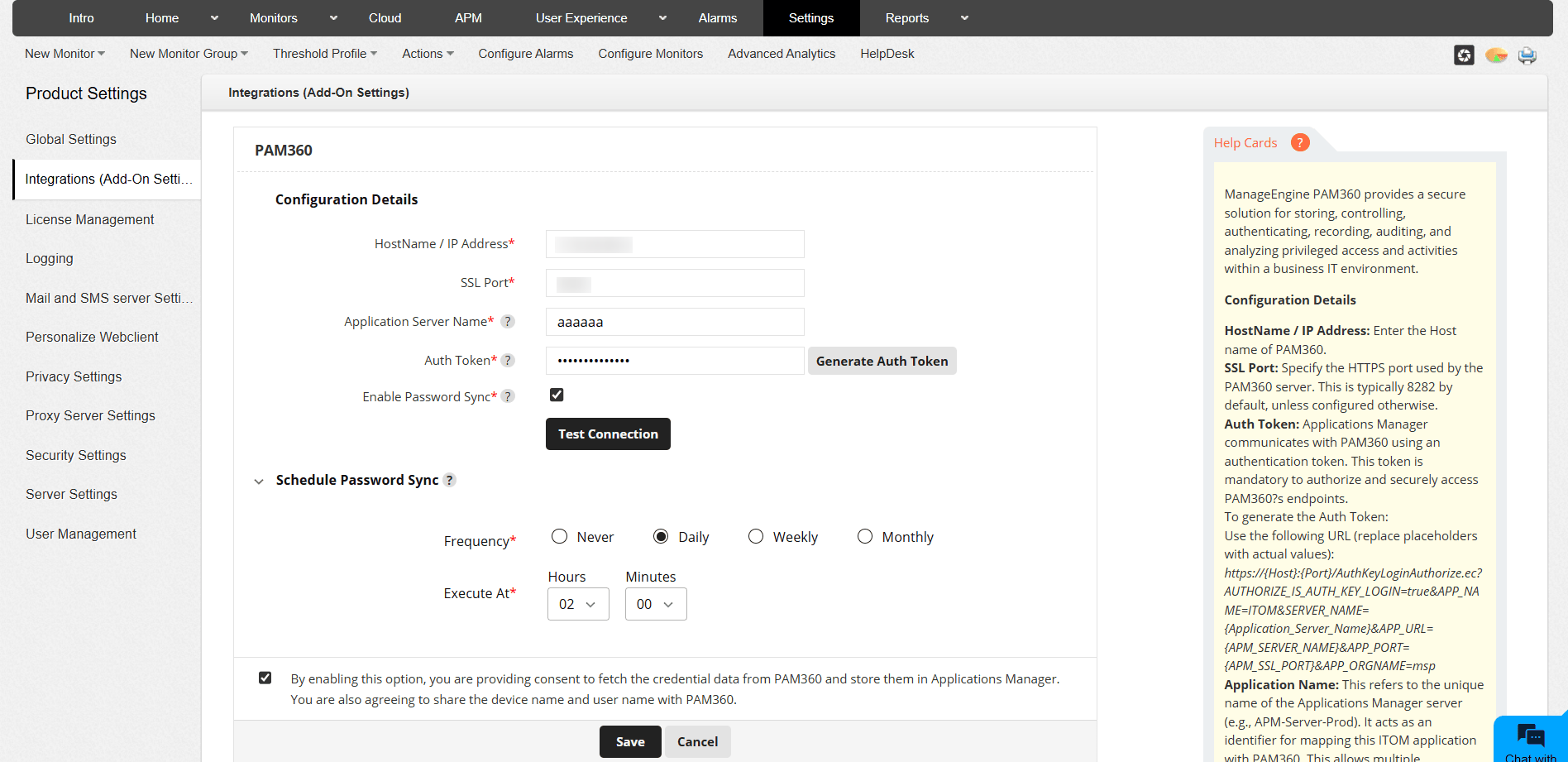This screenshot has width=1568, height=762.
Task: Click the Auth Token password field
Action: coord(675,361)
